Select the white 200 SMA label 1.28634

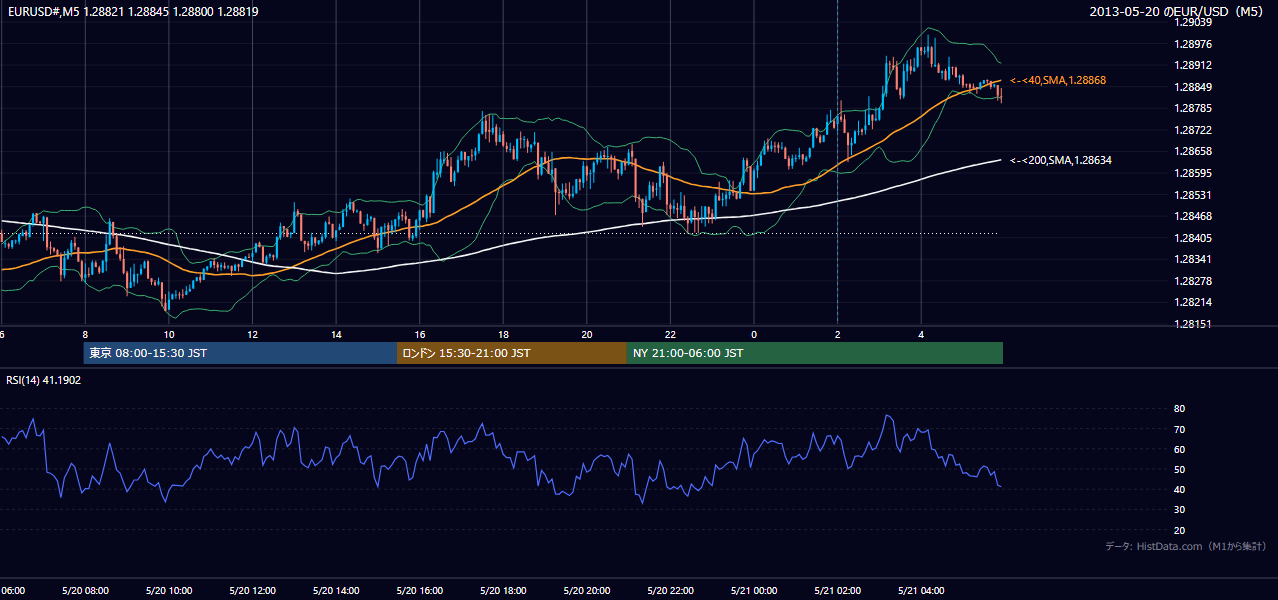click(x=1061, y=160)
